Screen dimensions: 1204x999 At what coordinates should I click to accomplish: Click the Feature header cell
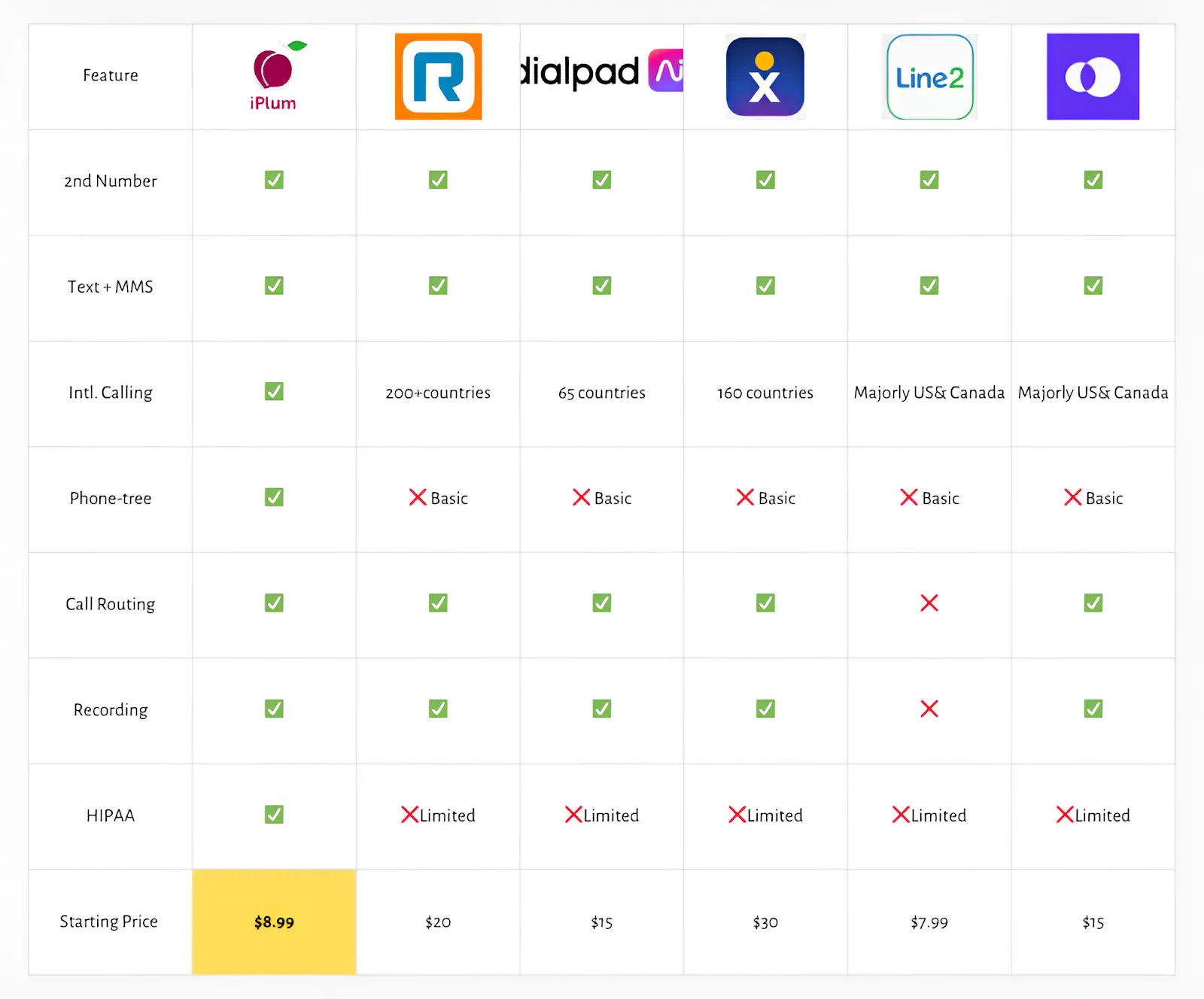(111, 76)
